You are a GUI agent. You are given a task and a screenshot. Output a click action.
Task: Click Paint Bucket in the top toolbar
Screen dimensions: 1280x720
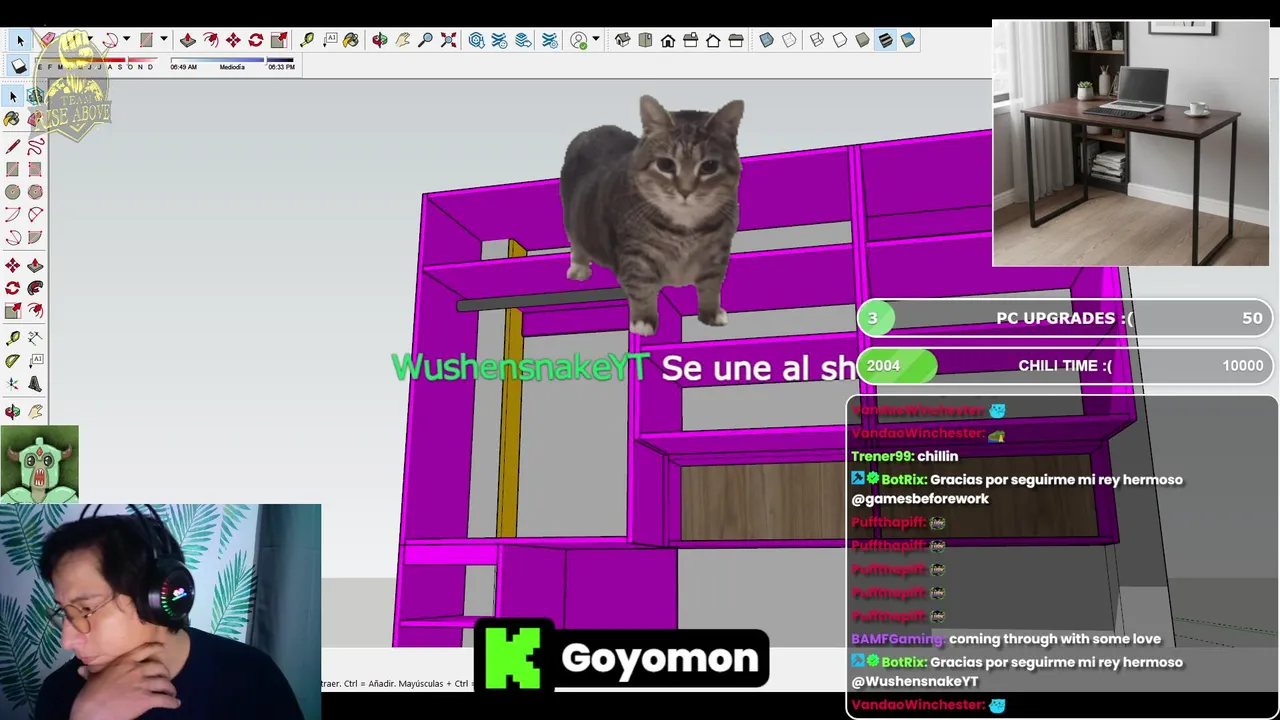point(351,40)
